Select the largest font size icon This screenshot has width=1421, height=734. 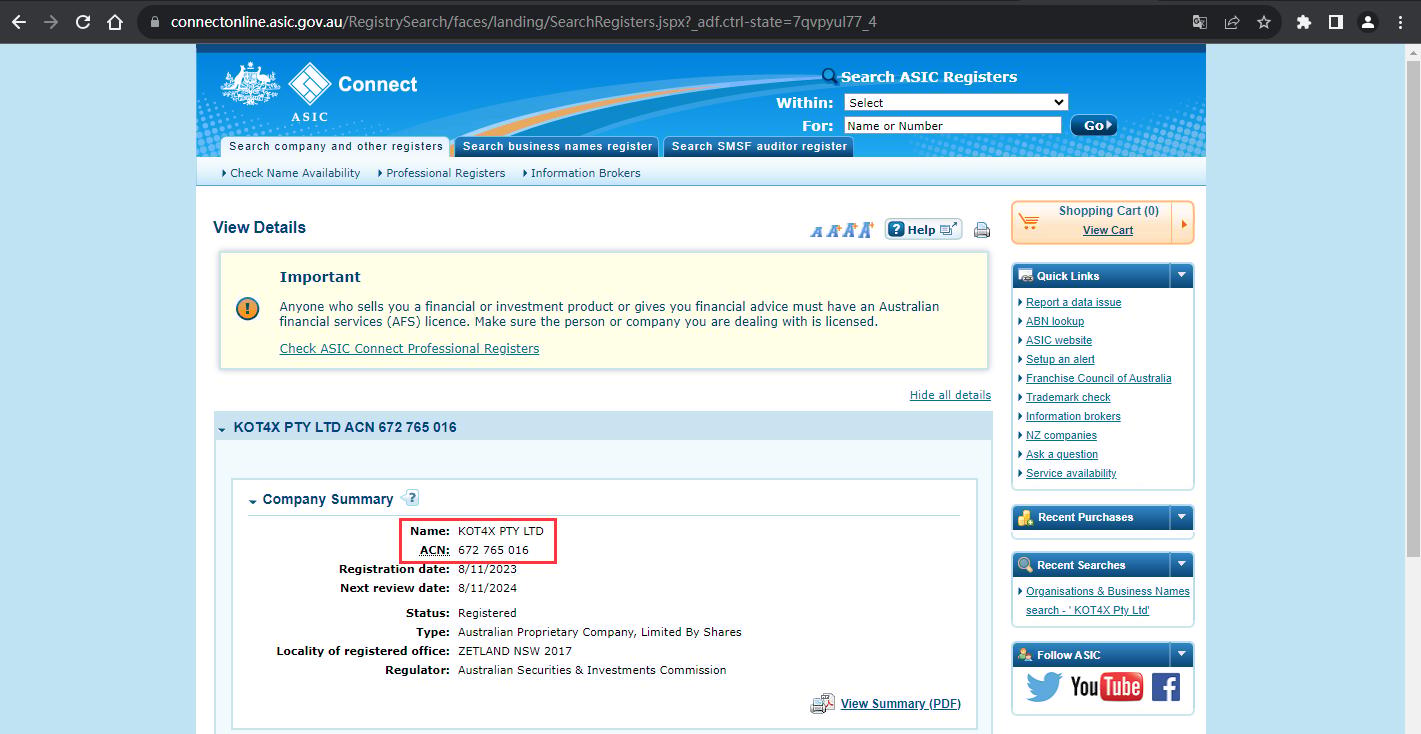pos(866,230)
